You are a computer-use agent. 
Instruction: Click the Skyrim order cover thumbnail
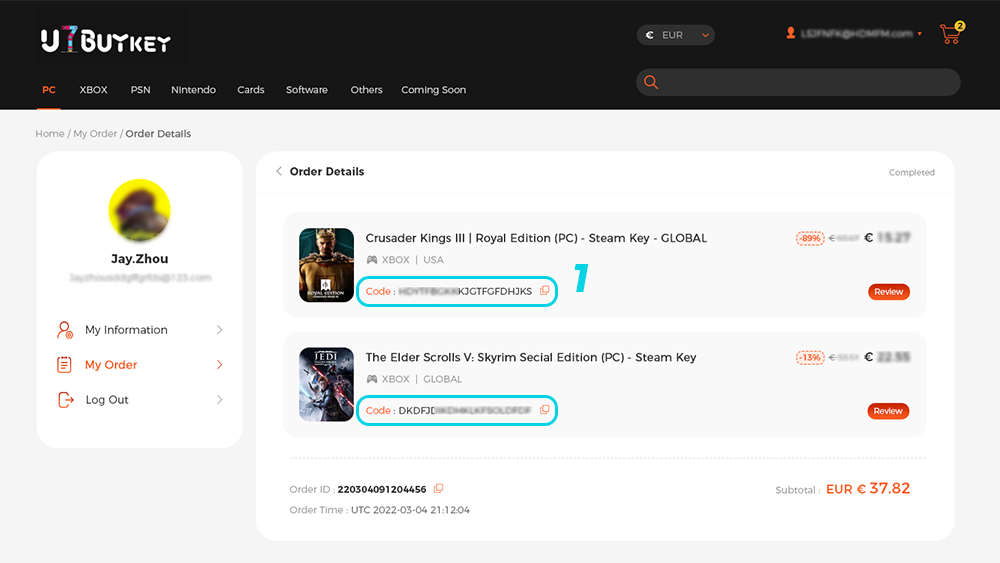coord(327,384)
